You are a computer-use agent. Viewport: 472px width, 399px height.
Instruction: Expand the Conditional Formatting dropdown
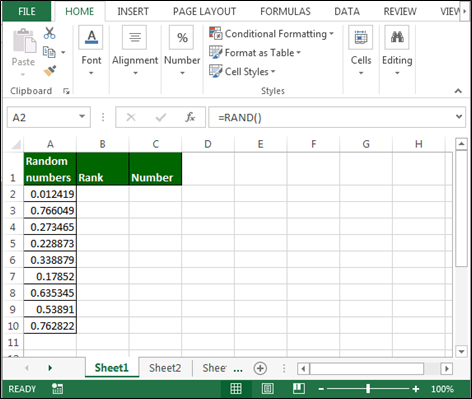[x=331, y=34]
